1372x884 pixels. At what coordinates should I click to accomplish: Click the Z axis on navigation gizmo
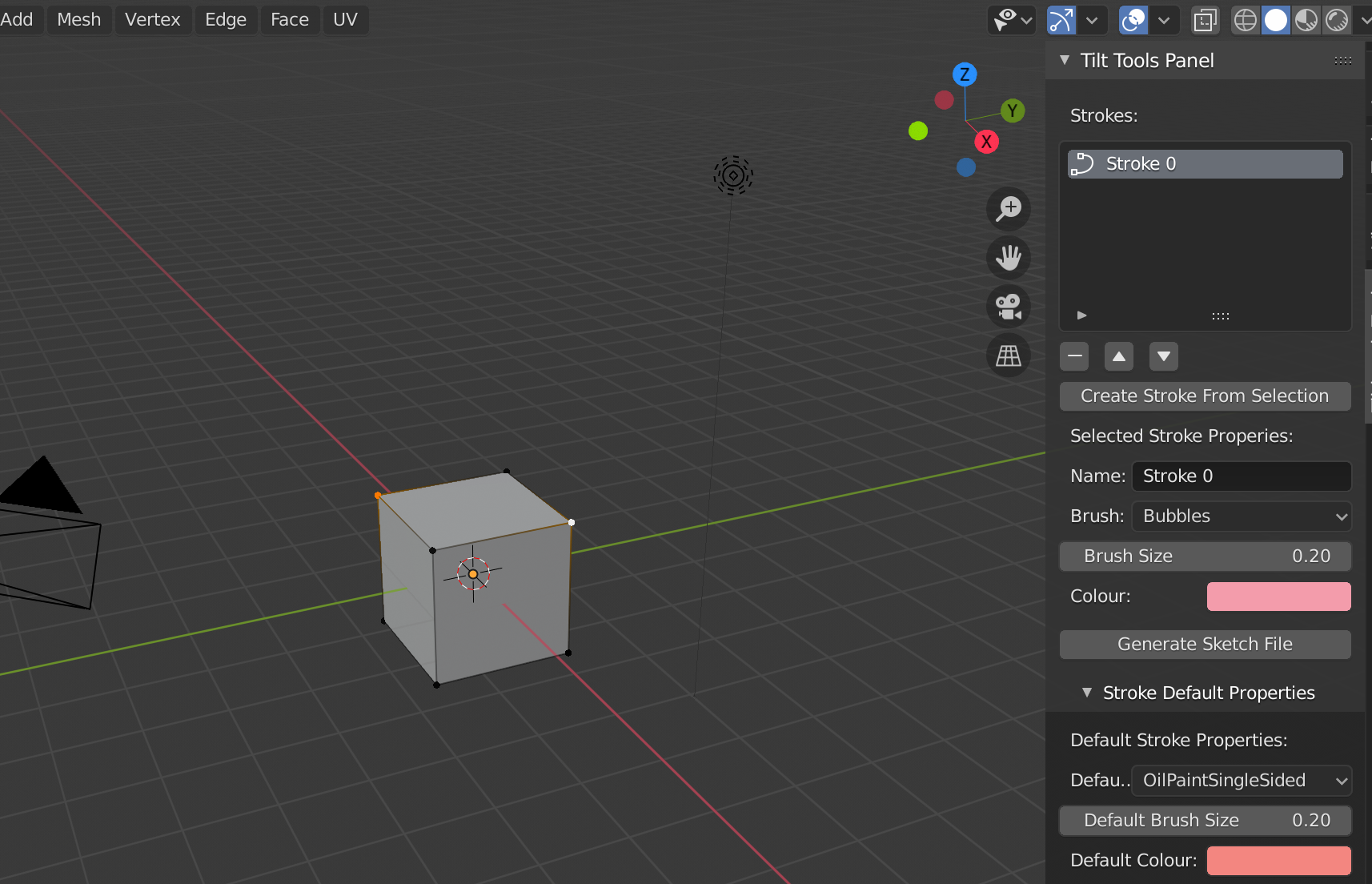965,74
